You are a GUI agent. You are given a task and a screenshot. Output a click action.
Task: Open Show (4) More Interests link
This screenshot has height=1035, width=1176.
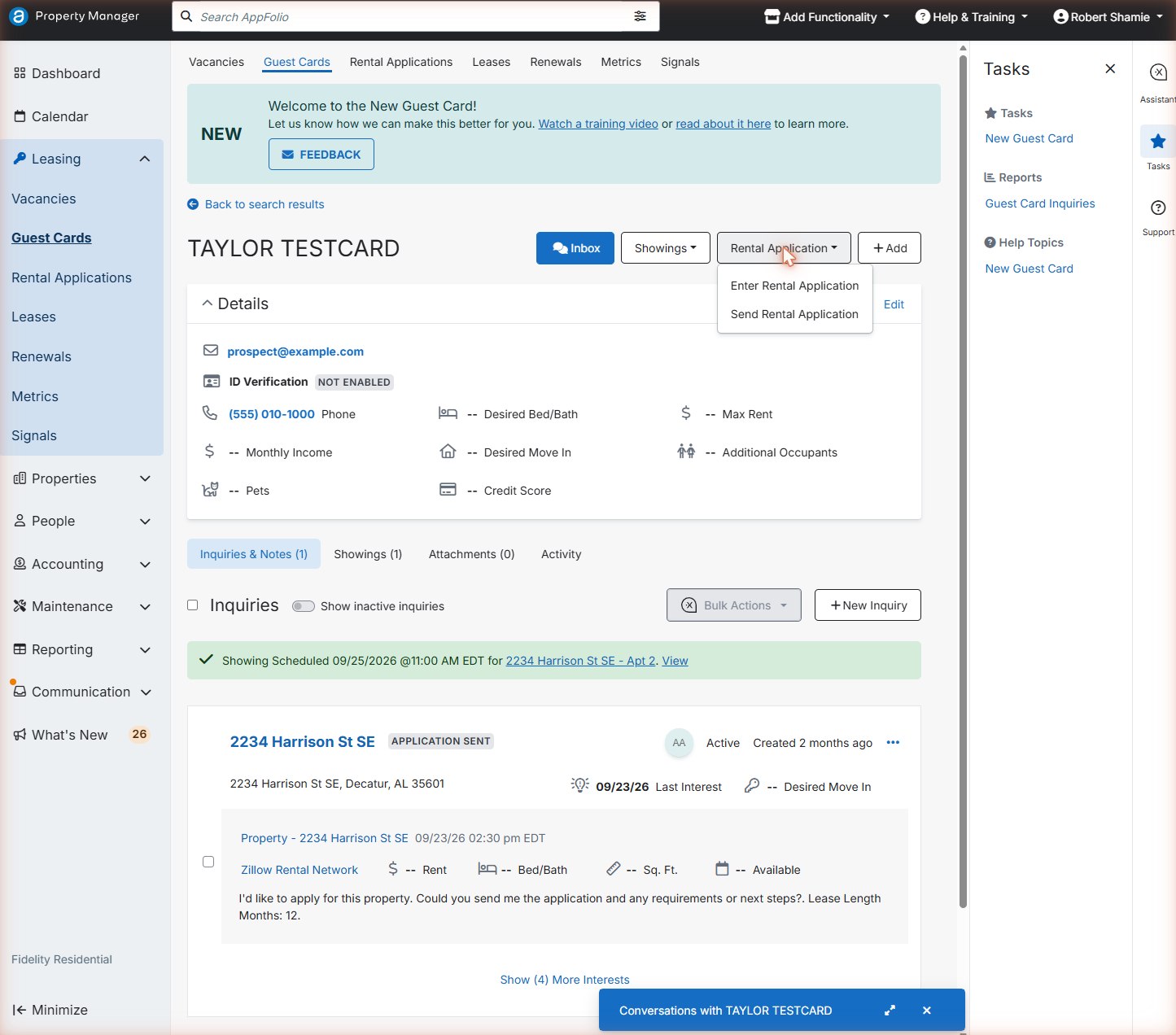pos(565,980)
